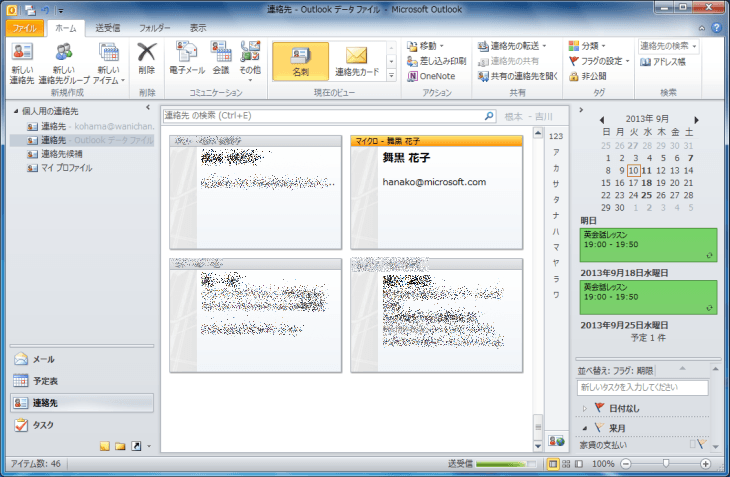The height and width of the screenshot is (477, 730).
Task: Jump to 123 index button
Action: coord(556,136)
